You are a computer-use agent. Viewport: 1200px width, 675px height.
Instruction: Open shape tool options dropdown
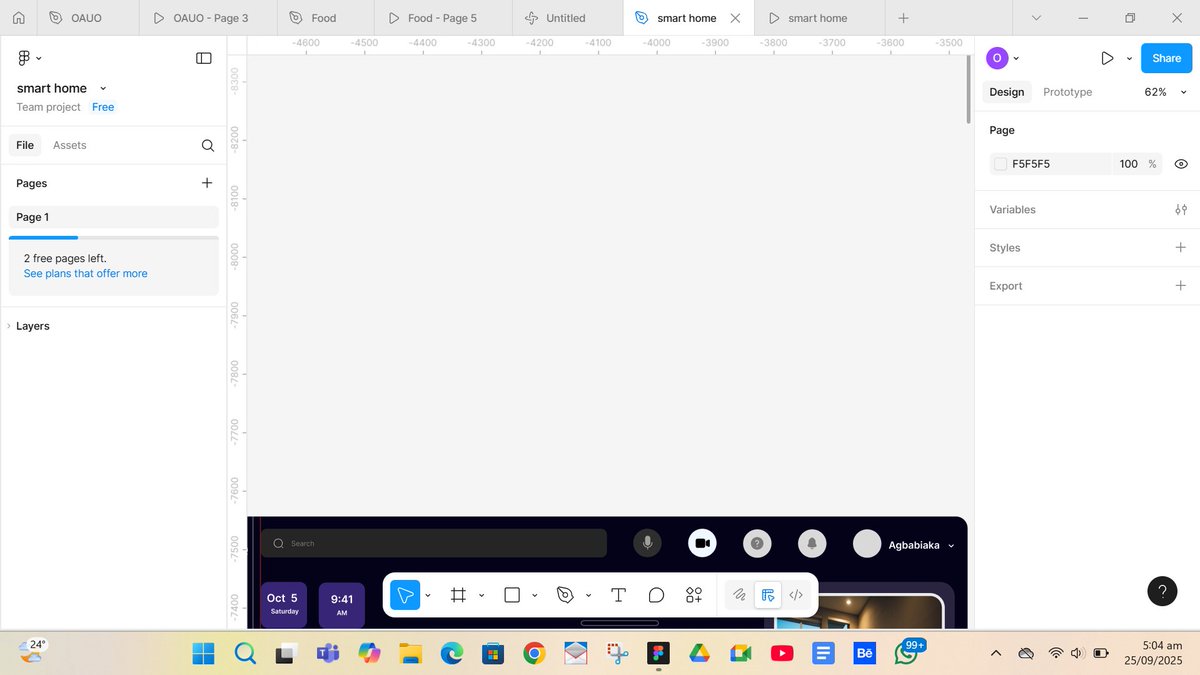pyautogui.click(x=534, y=595)
